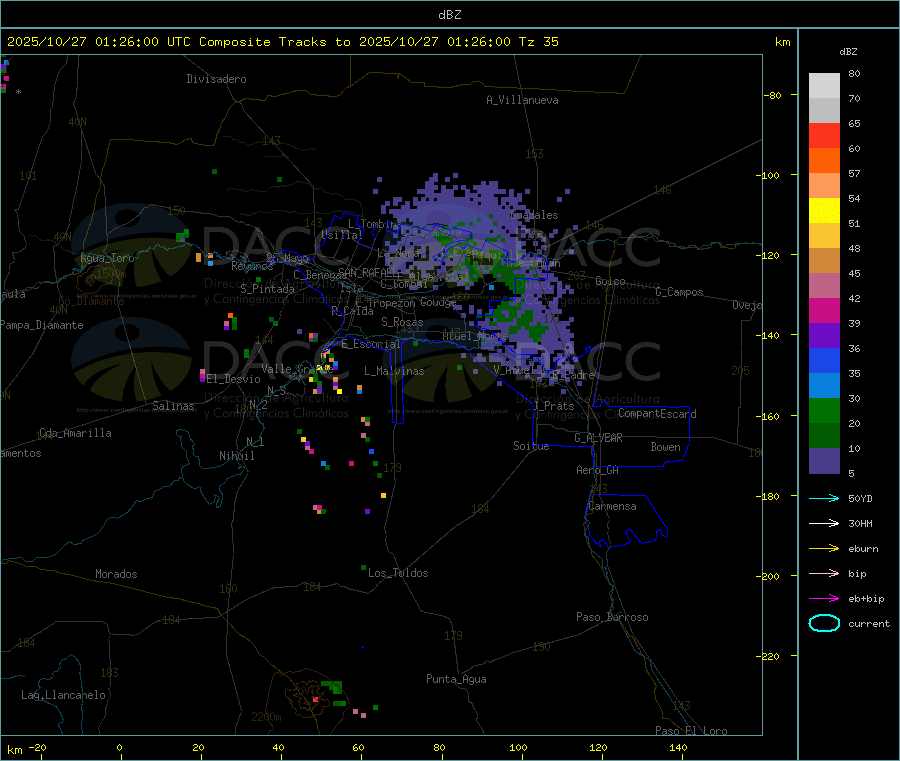
Task: Click the L_Malvinas map label
Action: 394,371
